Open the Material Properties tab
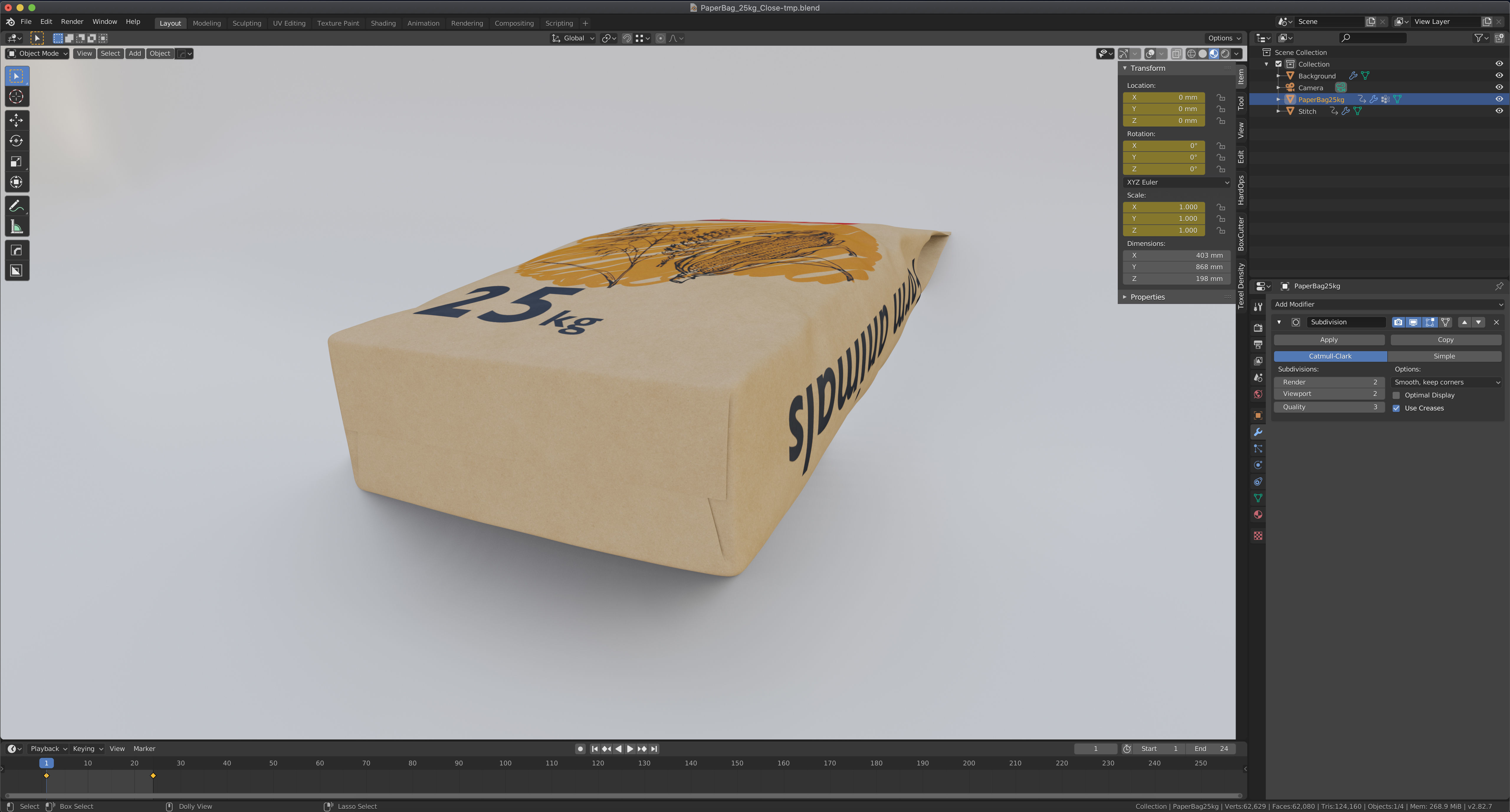This screenshot has width=1510, height=812. 1258,515
